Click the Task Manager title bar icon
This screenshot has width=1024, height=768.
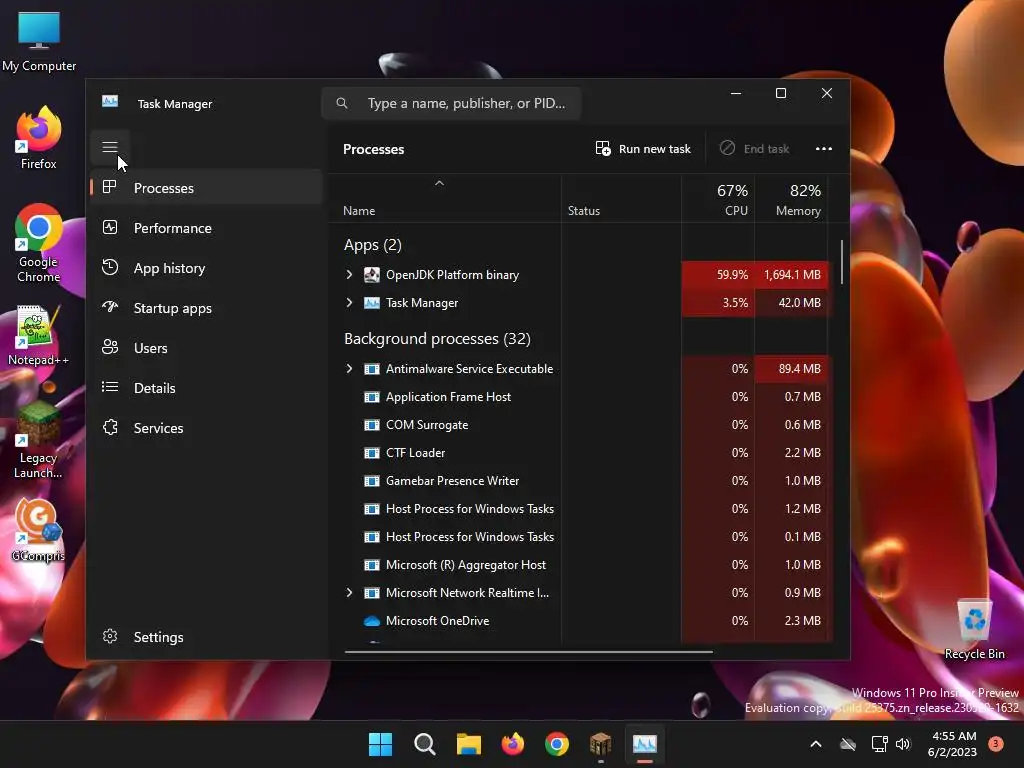[x=110, y=102]
